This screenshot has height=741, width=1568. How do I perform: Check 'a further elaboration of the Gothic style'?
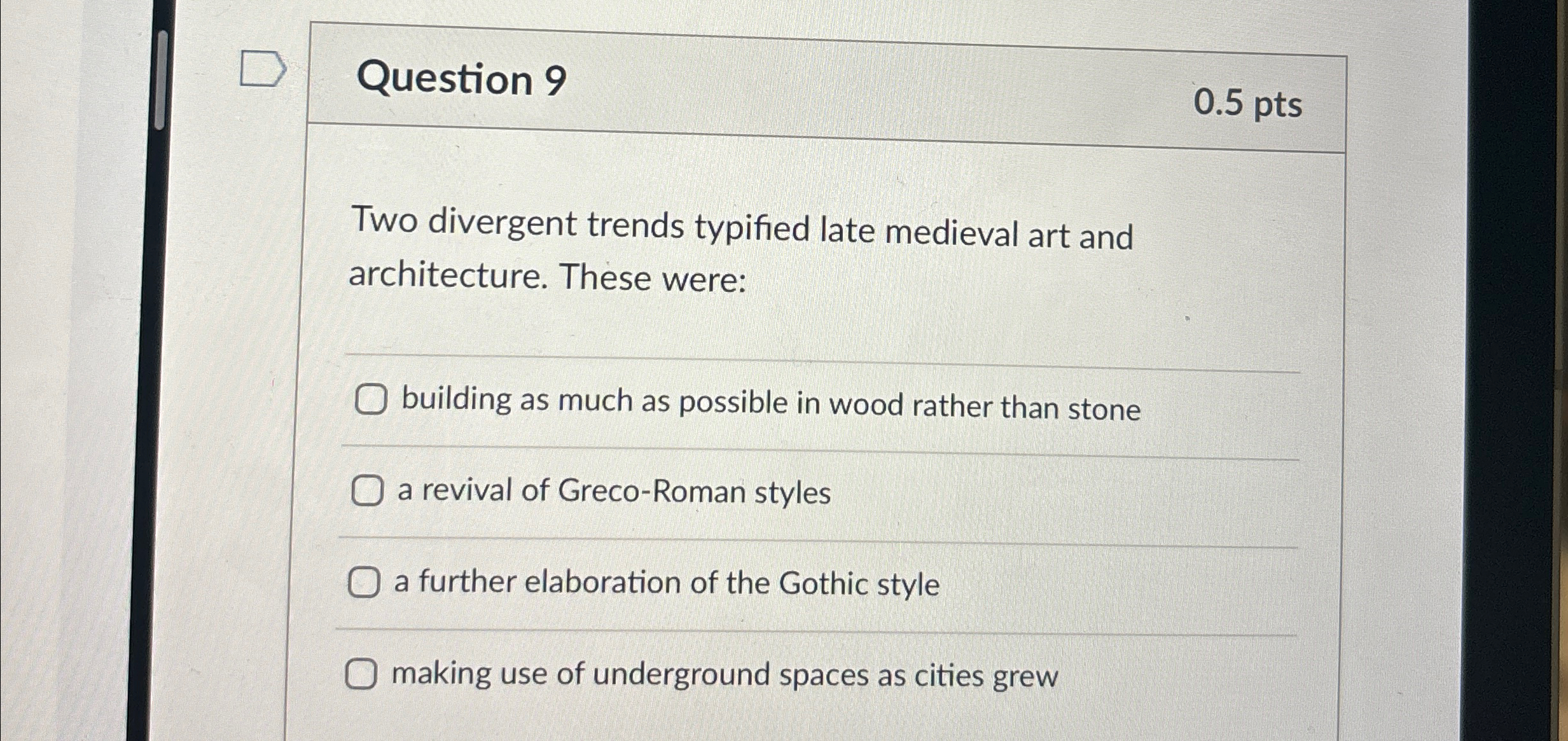pos(364,583)
